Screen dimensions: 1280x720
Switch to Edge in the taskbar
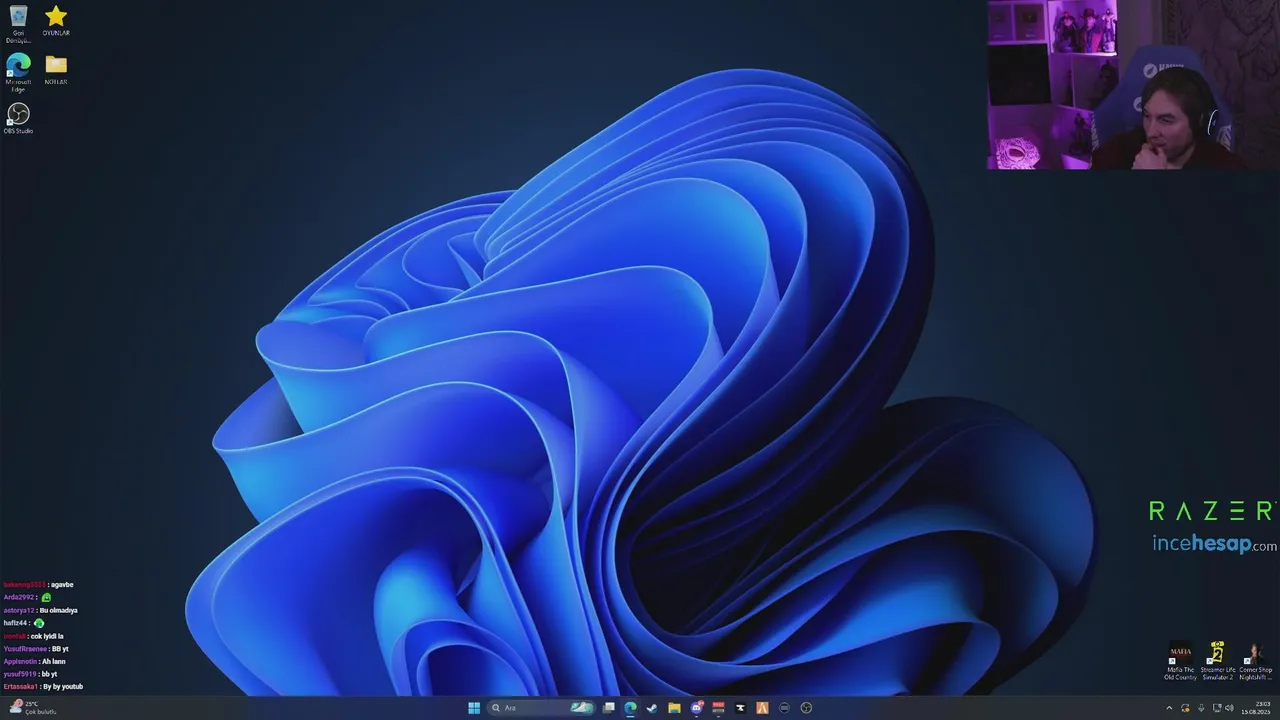tap(630, 708)
